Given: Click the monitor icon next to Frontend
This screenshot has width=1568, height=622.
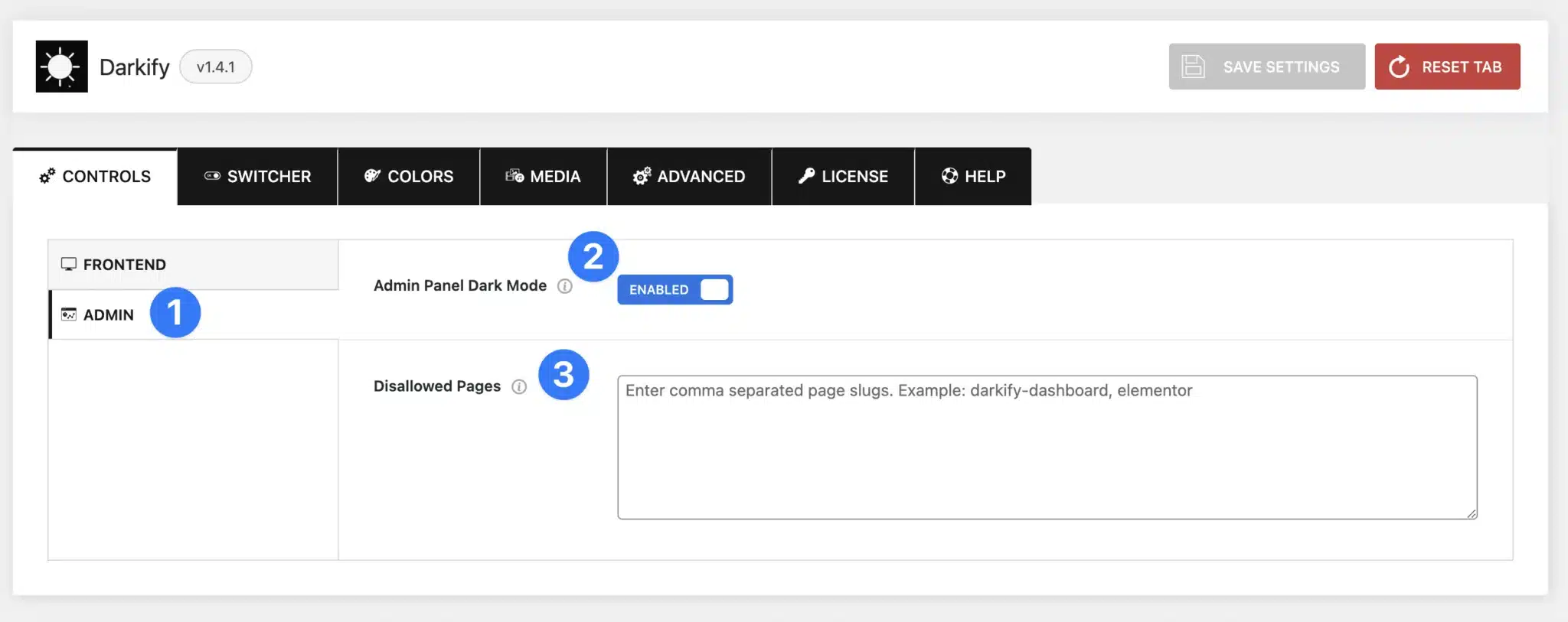Looking at the screenshot, I should click(x=69, y=265).
